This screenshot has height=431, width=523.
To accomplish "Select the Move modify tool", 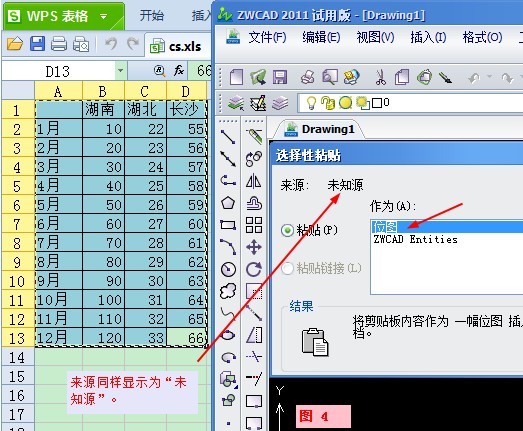I will click(254, 247).
